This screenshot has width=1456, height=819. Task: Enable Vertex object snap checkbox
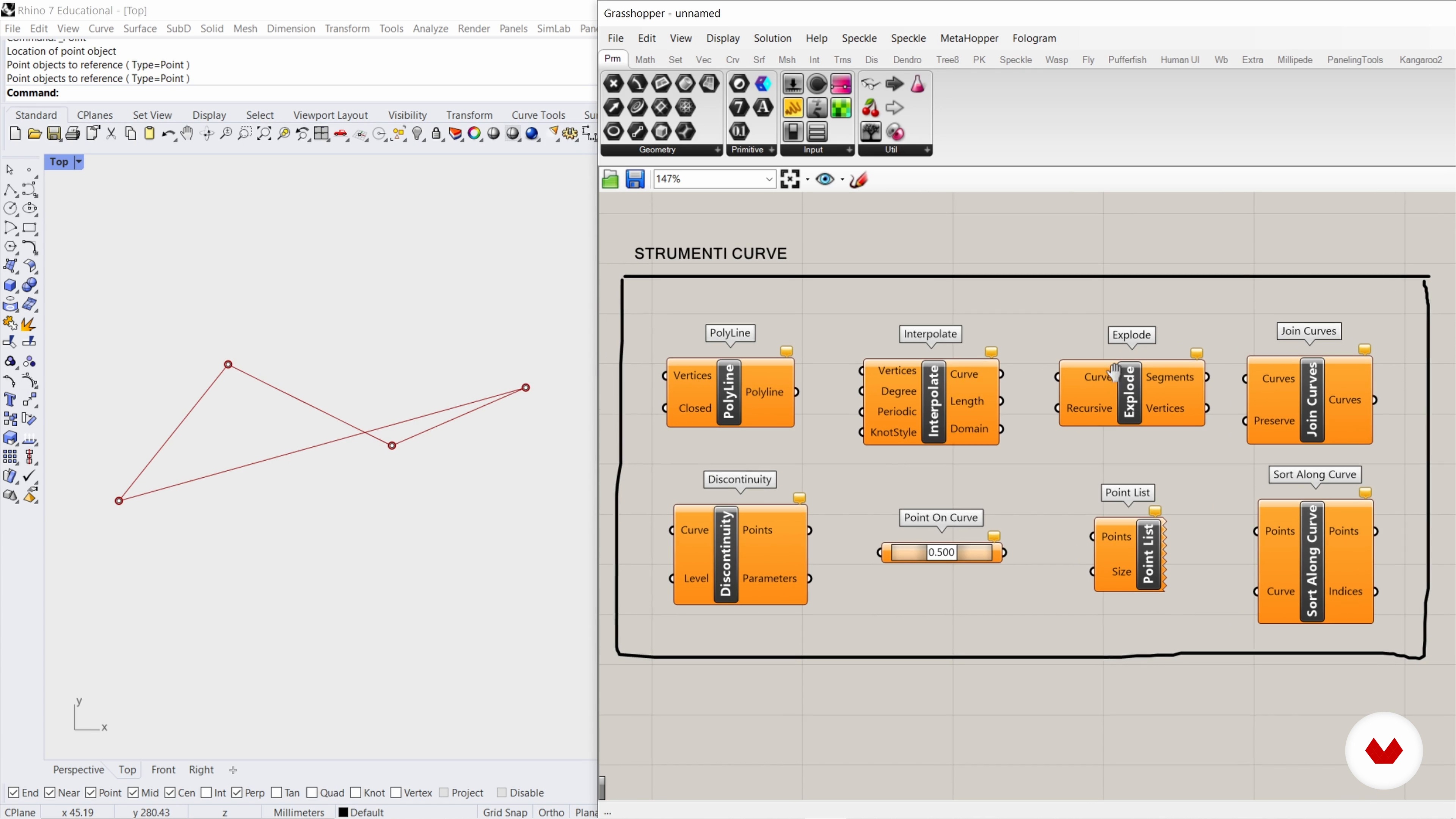tap(396, 792)
